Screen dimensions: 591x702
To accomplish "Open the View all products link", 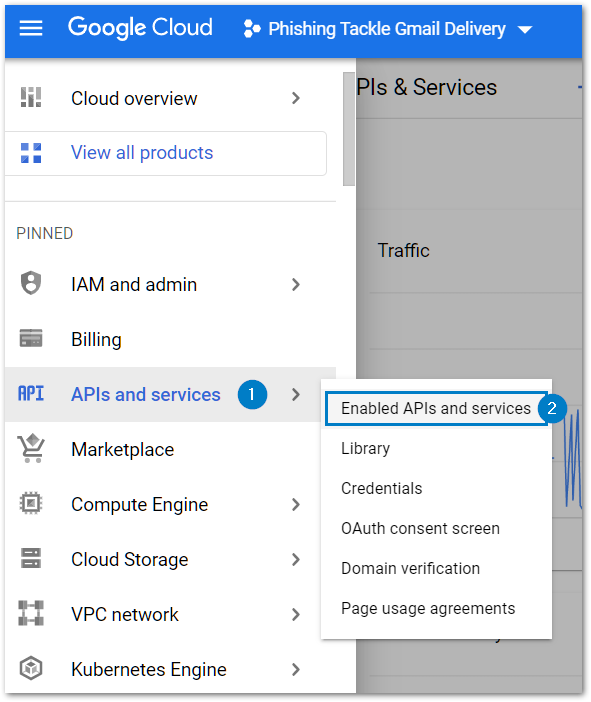I will point(142,153).
